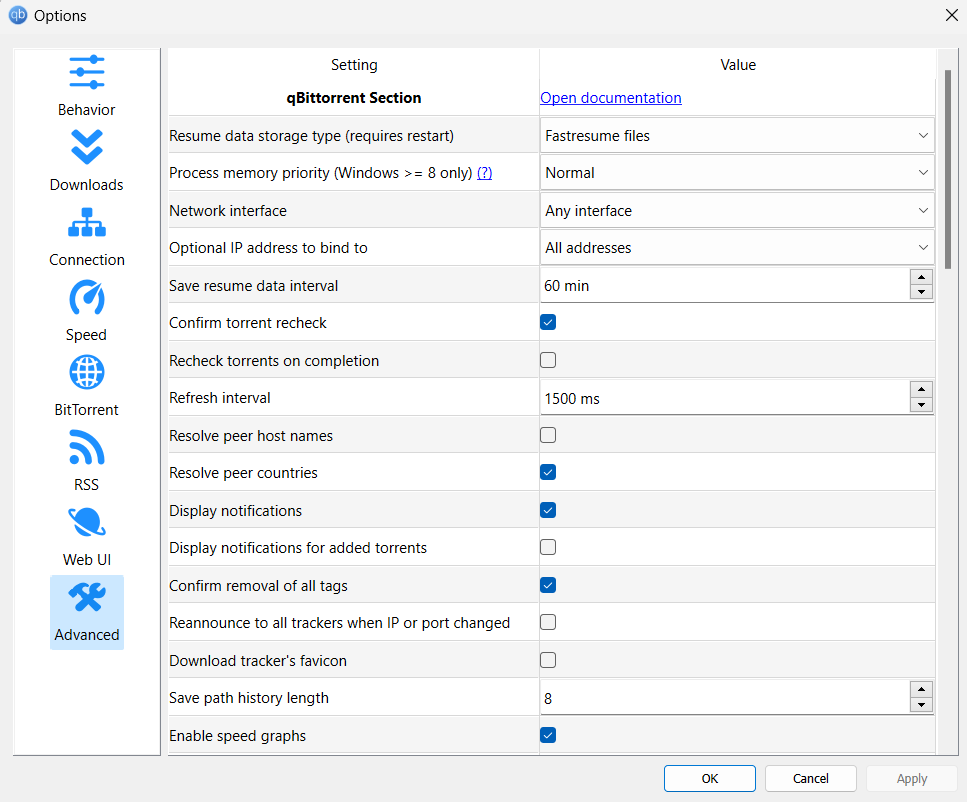Increase Save resume data interval with stepper
The height and width of the screenshot is (802, 967).
tap(921, 279)
